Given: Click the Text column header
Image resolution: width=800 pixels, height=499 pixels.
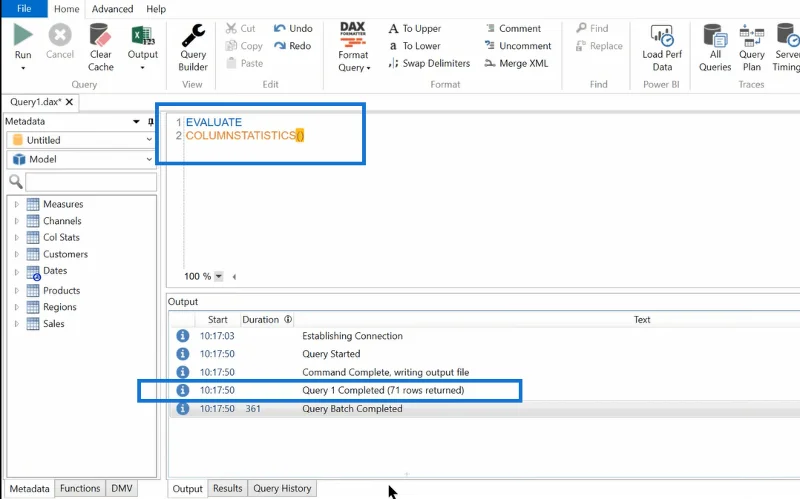Looking at the screenshot, I should click(x=642, y=319).
